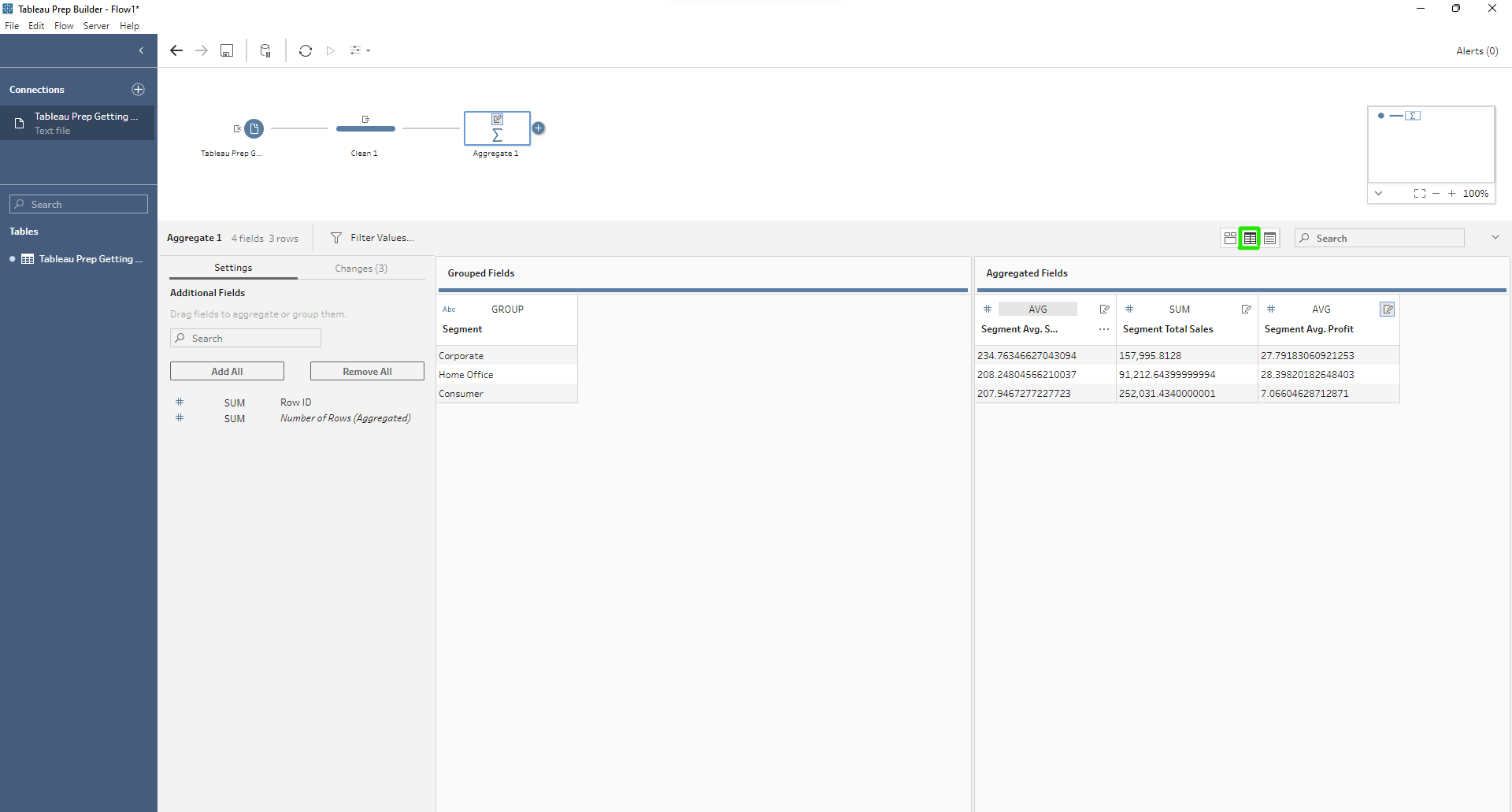The image size is (1512, 812).
Task: Select the Corporate segment value
Action: (x=507, y=356)
